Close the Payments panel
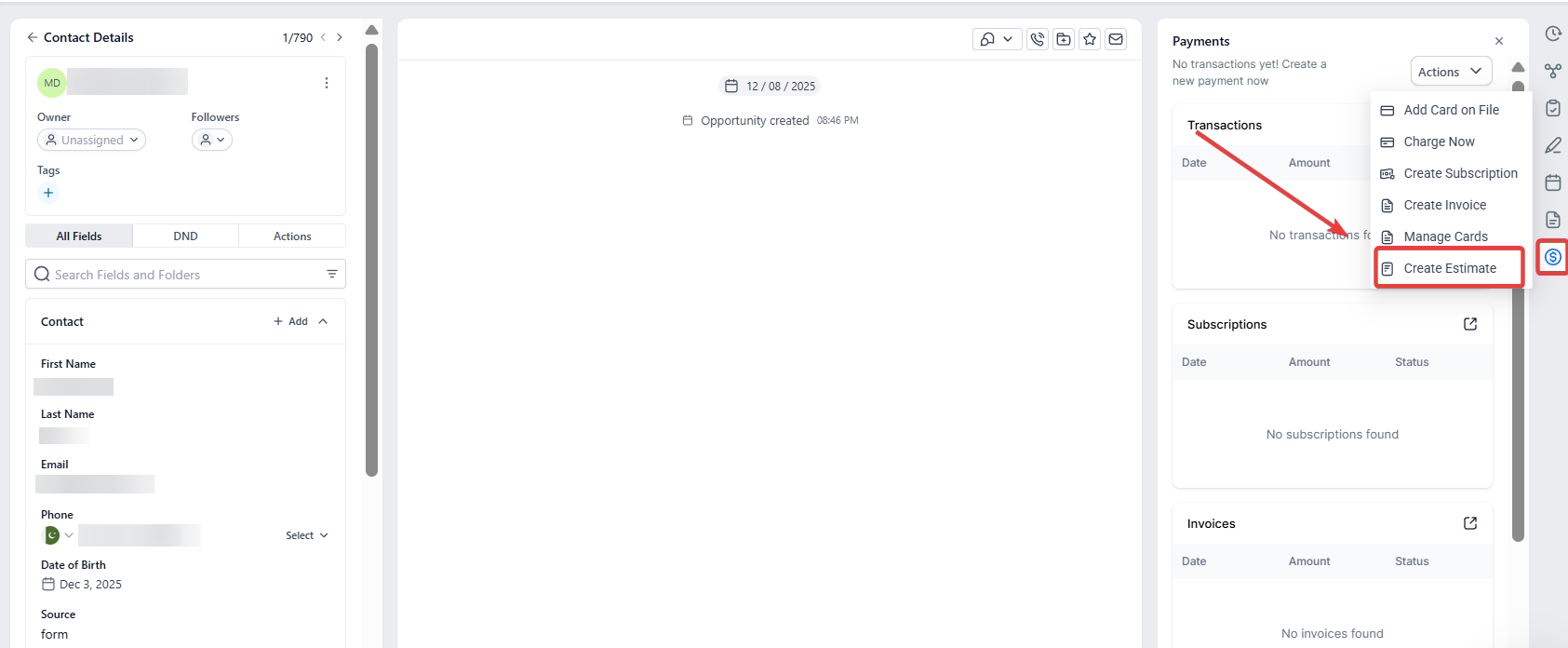Viewport: 1568px width, 648px height. [1499, 41]
